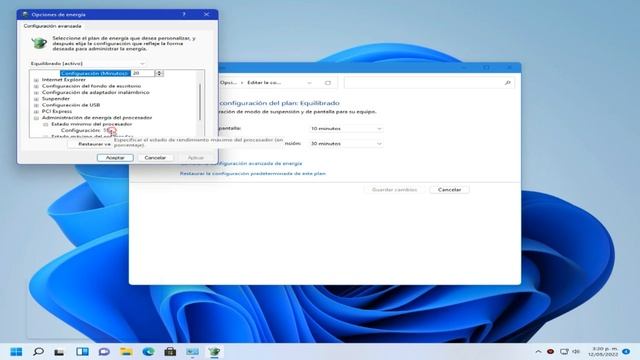Click the settings tree vertical scrollbar

pyautogui.click(x=200, y=103)
